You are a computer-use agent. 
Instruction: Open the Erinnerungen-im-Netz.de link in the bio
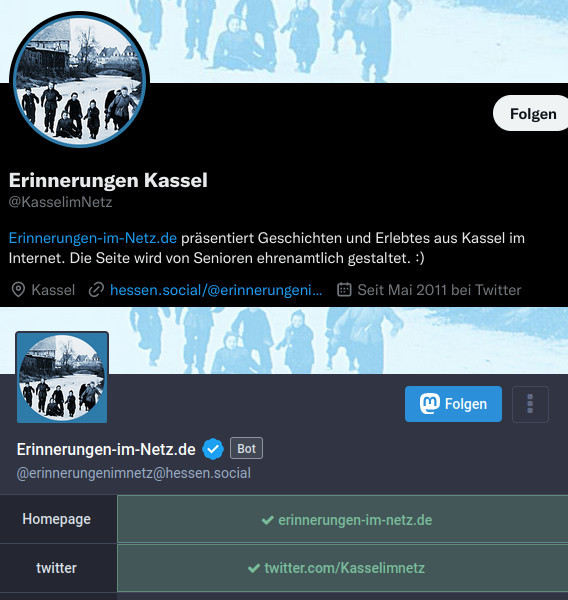point(93,238)
